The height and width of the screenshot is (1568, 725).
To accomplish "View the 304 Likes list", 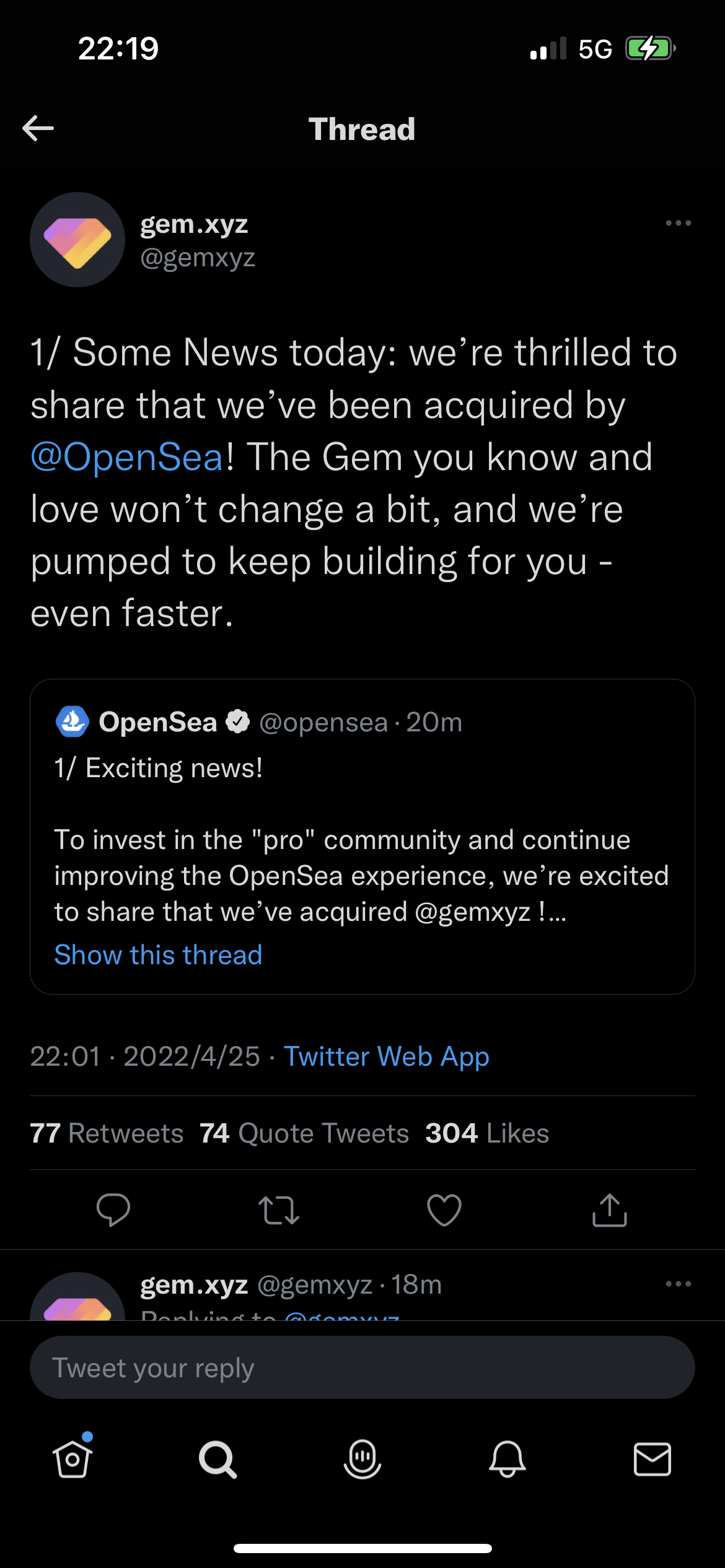I will point(487,1133).
